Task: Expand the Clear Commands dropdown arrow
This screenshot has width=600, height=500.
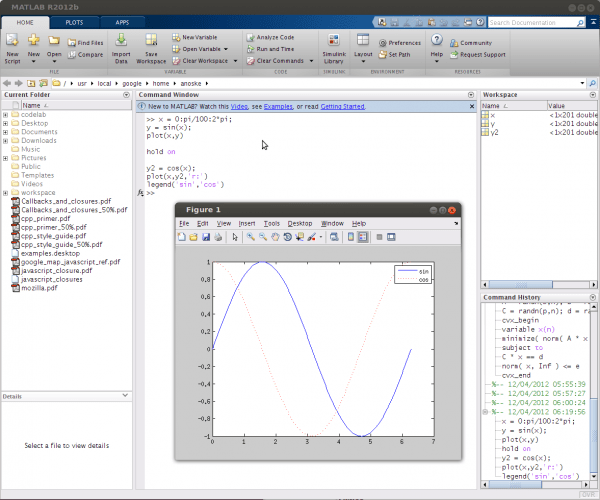Action: coord(311,61)
